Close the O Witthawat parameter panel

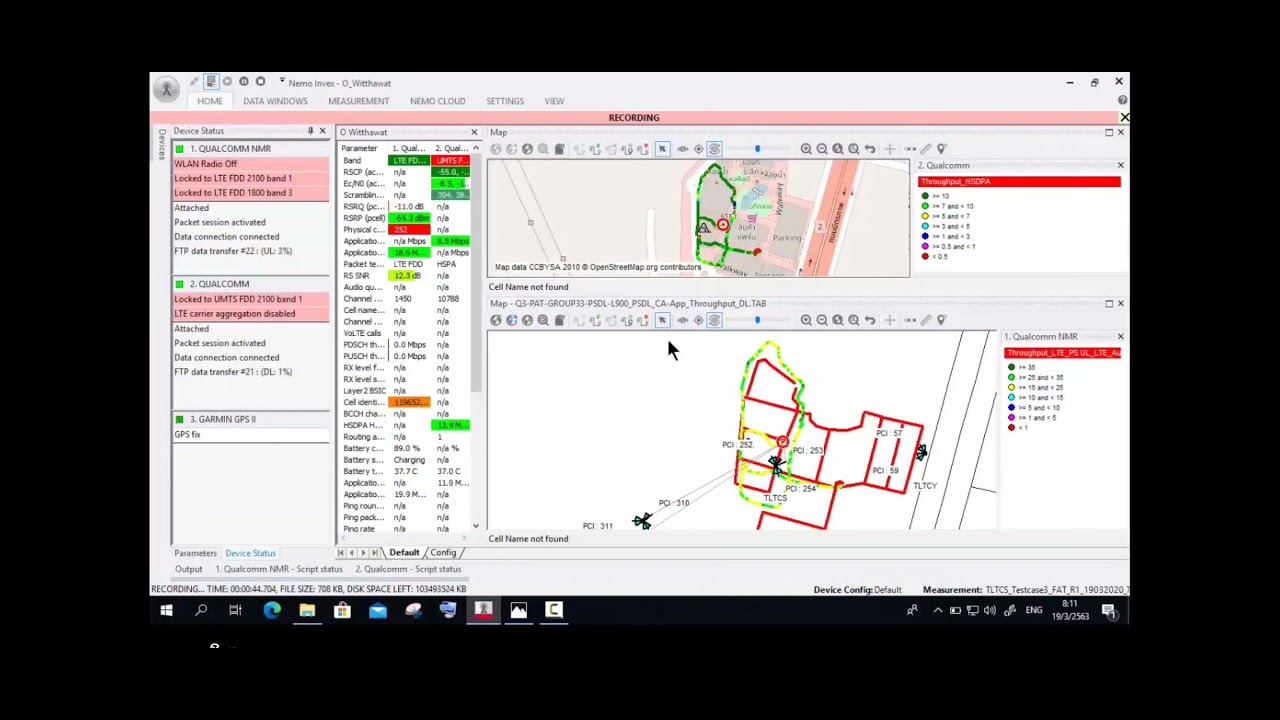coord(474,132)
